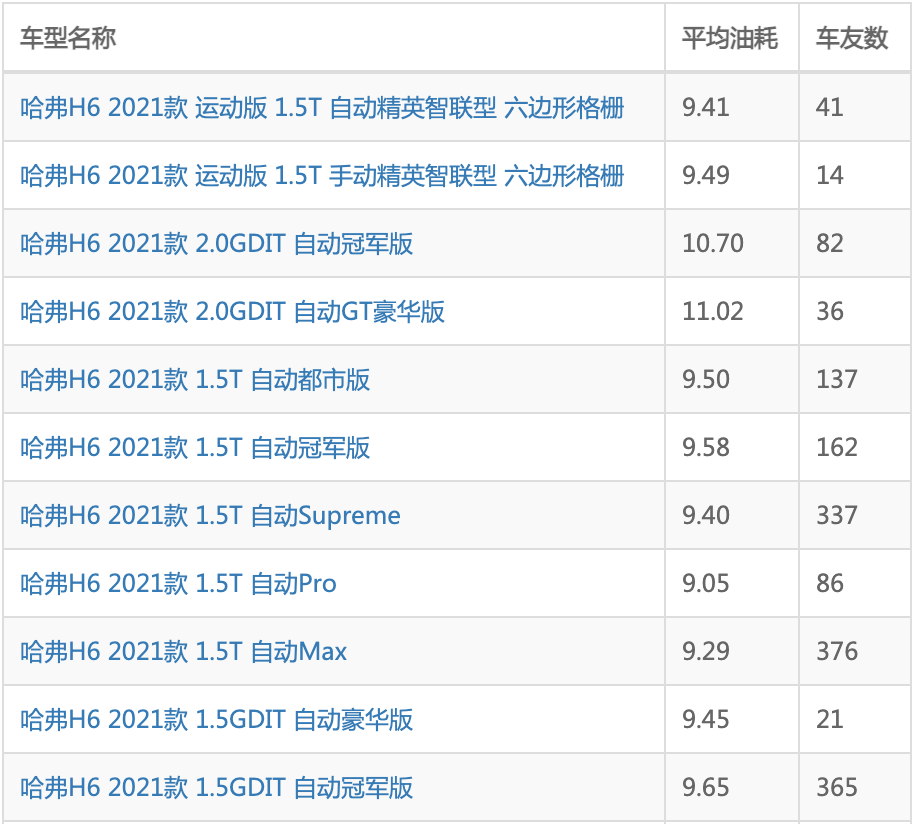Open 哈弗H6 2021款 1.5GDIT 自动豪华版 link

(217, 720)
